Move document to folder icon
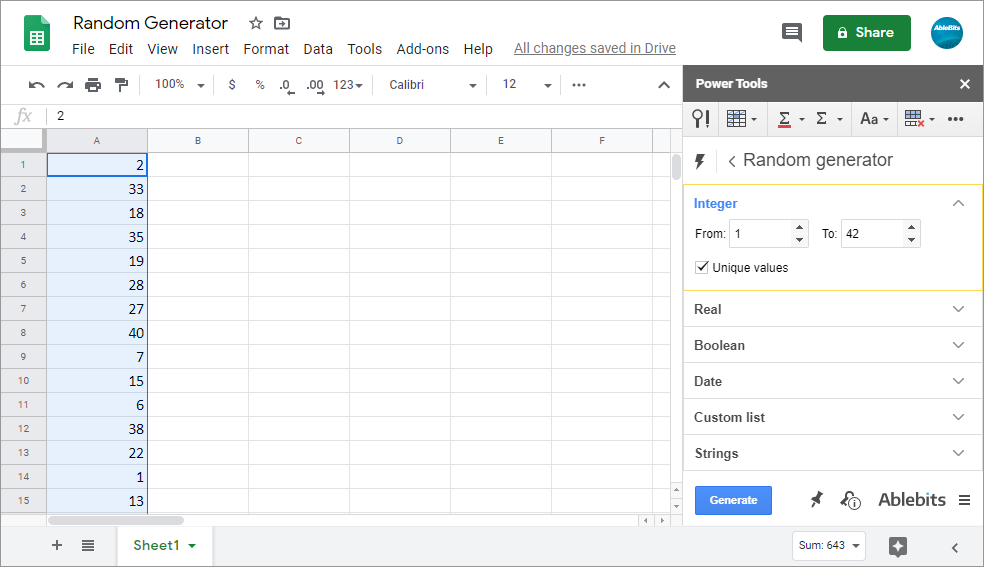Viewport: 984px width, 567px height. coord(282,23)
